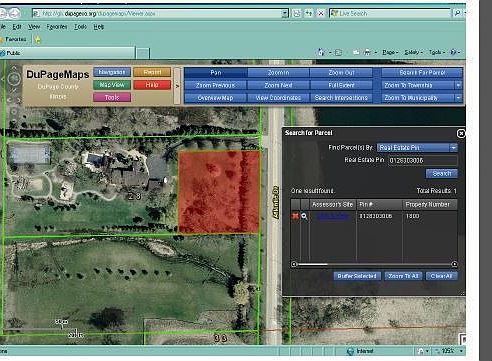Click the Full Extent button
The height and width of the screenshot is (361, 492).
click(341, 85)
